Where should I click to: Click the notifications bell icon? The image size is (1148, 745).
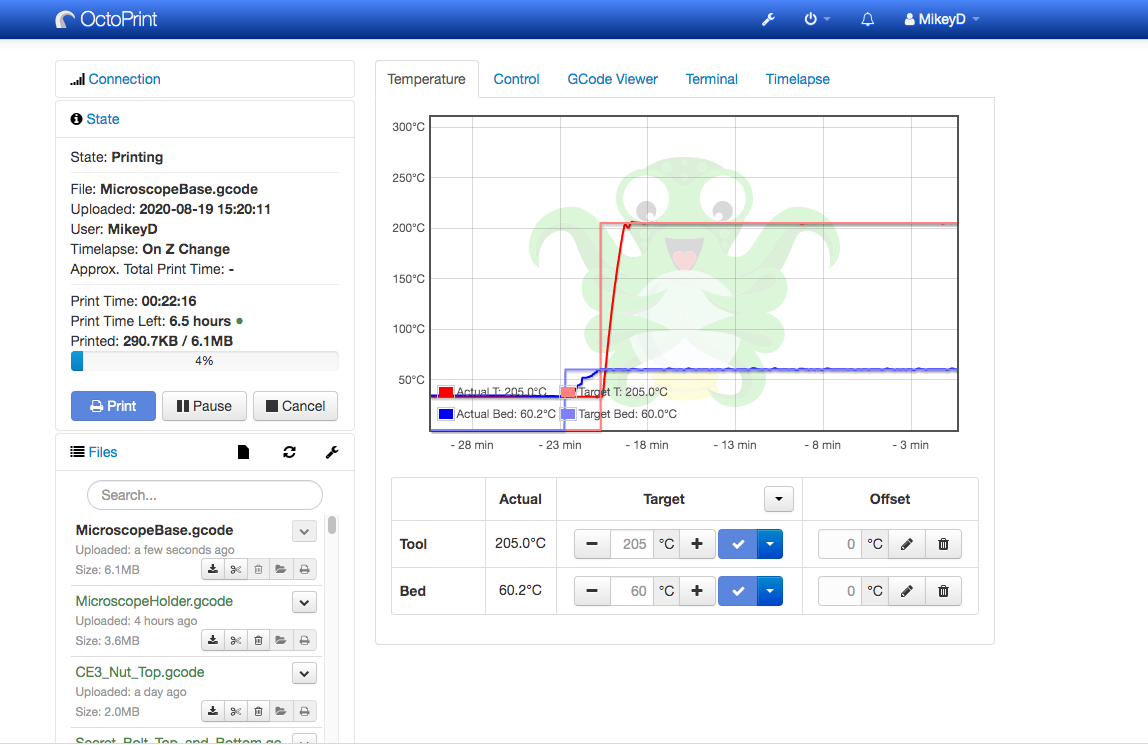(867, 20)
